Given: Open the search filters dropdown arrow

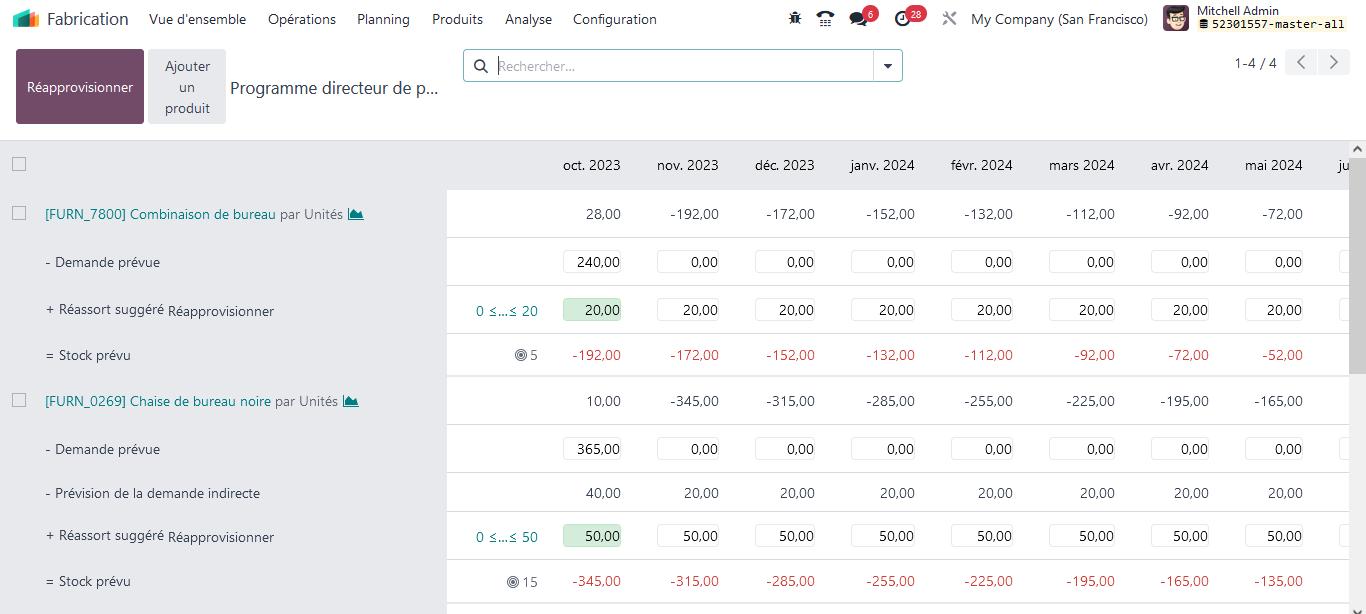Looking at the screenshot, I should [887, 65].
